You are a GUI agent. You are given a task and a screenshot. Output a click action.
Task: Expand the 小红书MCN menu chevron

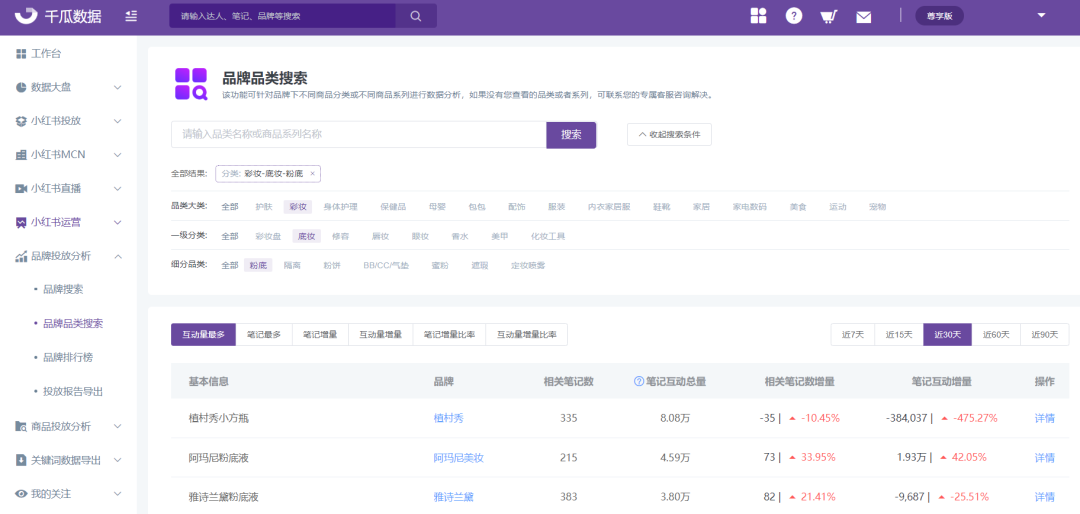click(118, 155)
